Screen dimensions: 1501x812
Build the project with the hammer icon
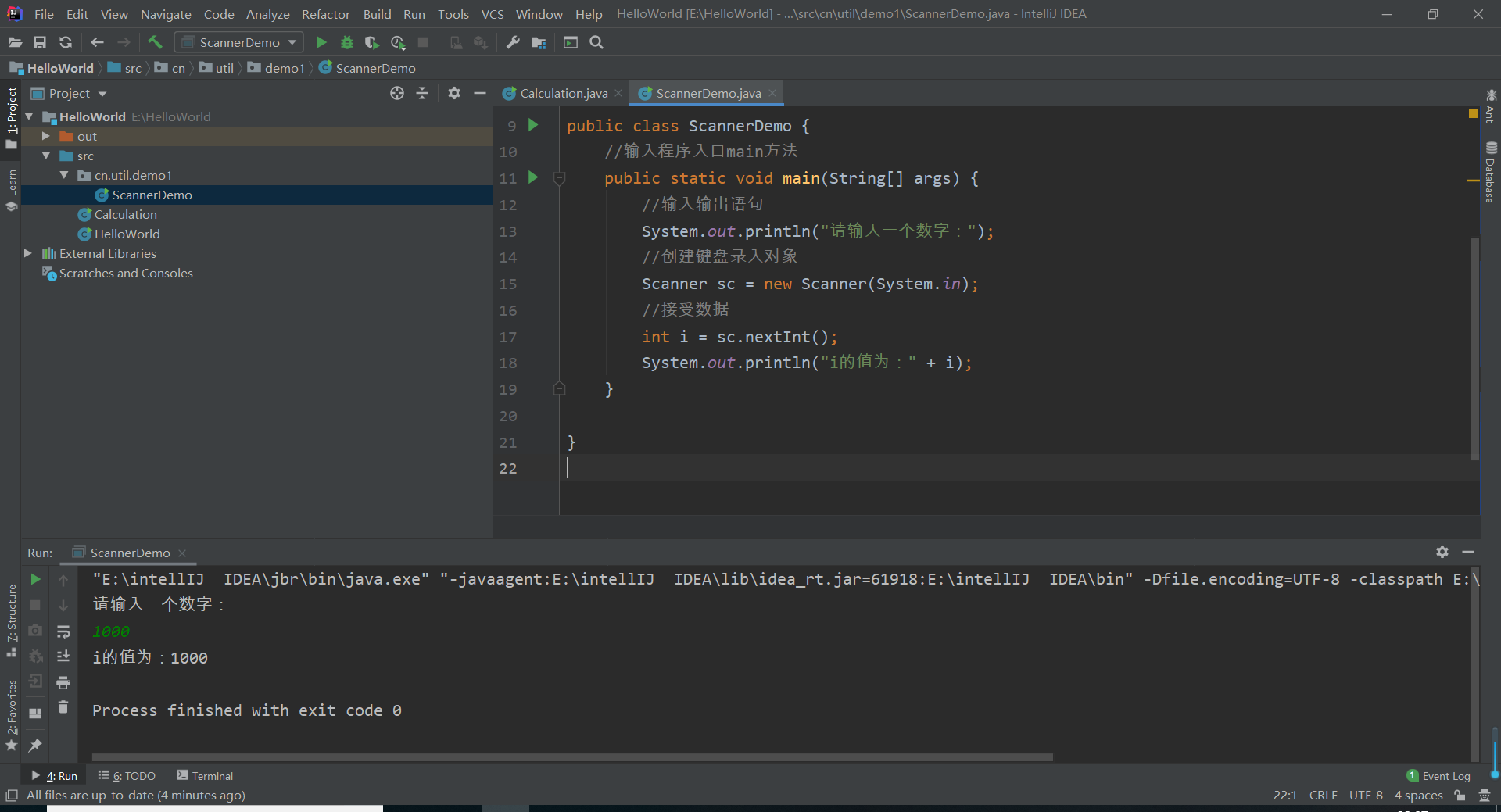155,42
